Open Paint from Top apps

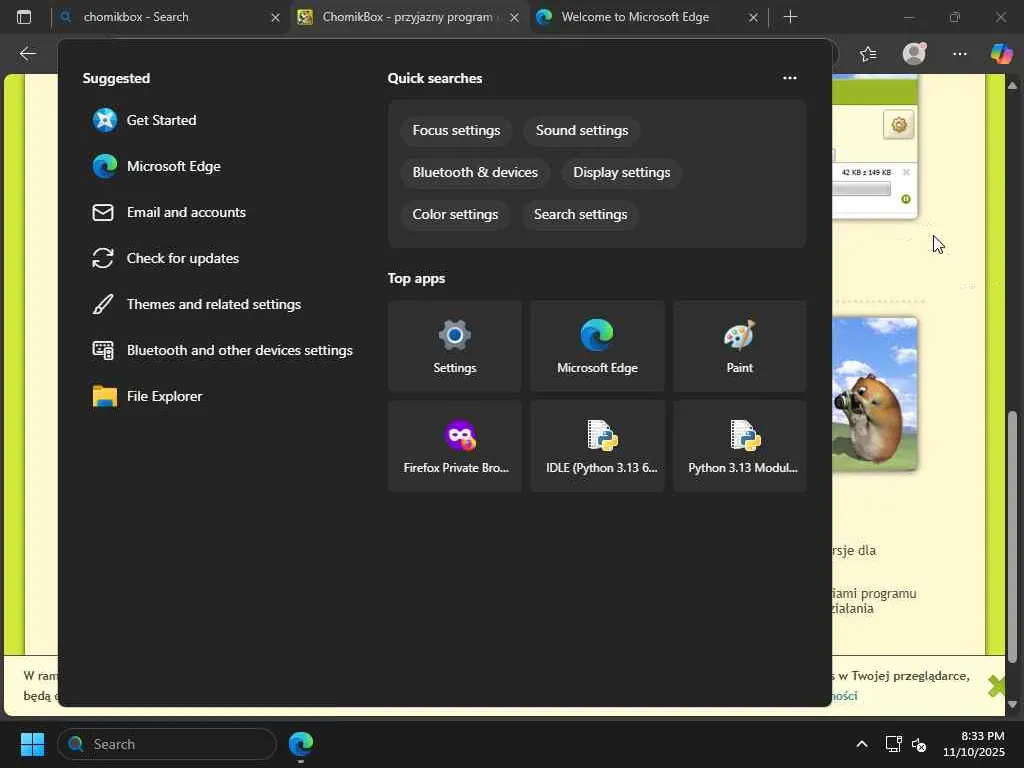(x=739, y=346)
